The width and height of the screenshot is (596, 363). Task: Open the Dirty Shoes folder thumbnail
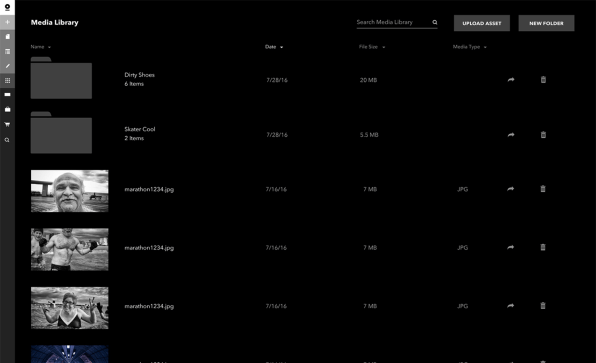pos(61,78)
